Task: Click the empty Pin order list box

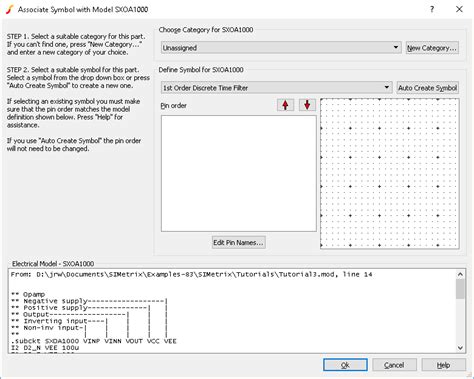Action: 239,173
